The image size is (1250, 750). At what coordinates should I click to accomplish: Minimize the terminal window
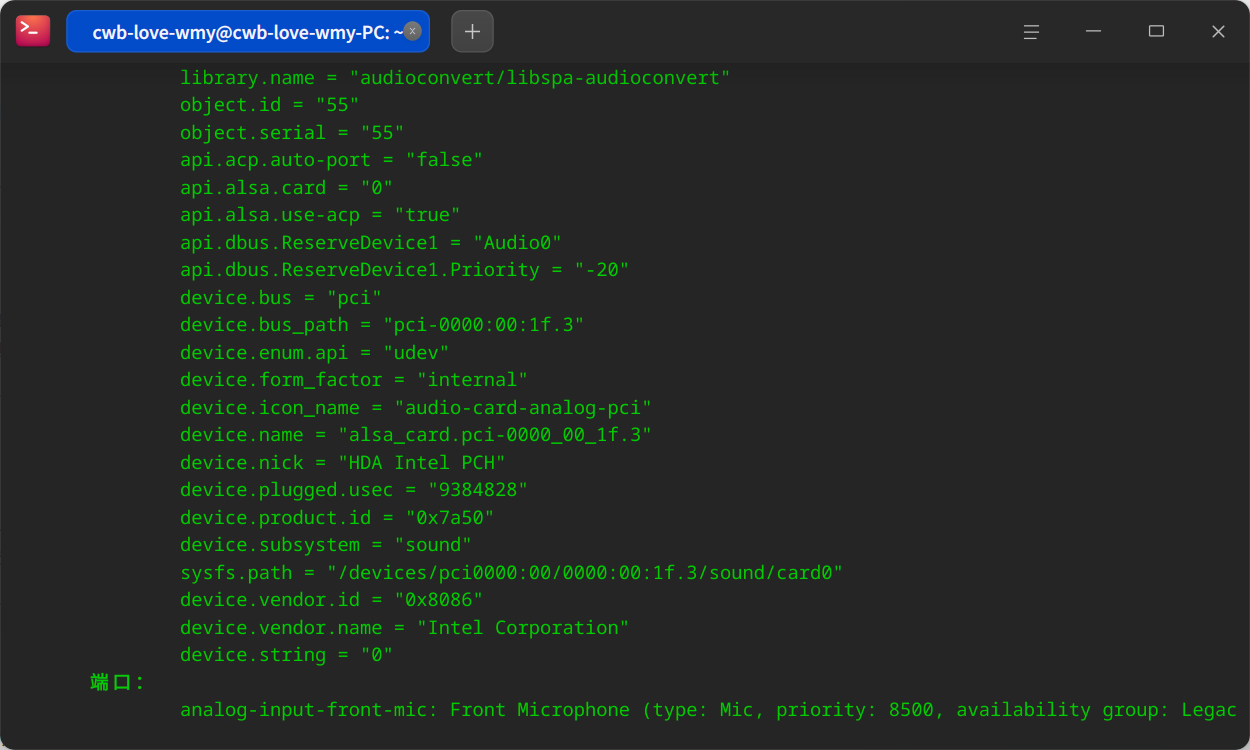coord(1094,31)
